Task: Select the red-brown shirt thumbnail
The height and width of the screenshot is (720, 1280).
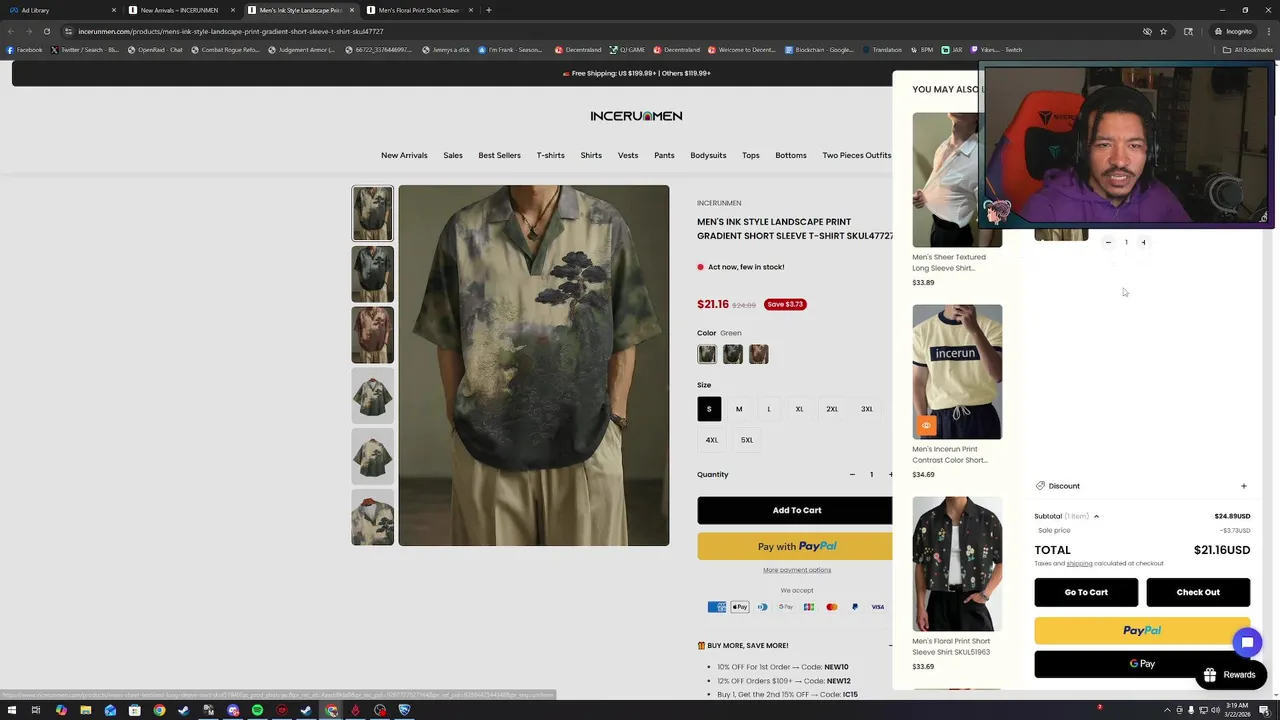Action: 372,335
